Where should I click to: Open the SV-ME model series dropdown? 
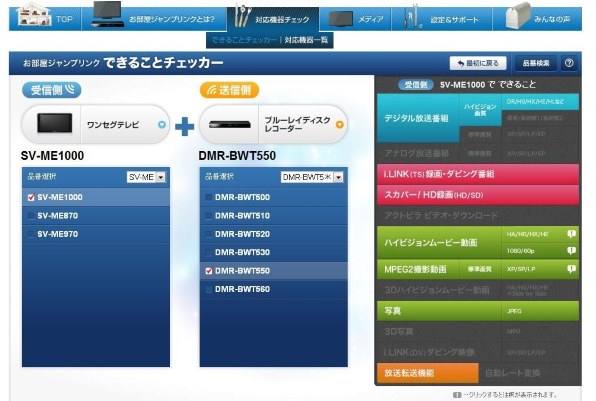(146, 177)
